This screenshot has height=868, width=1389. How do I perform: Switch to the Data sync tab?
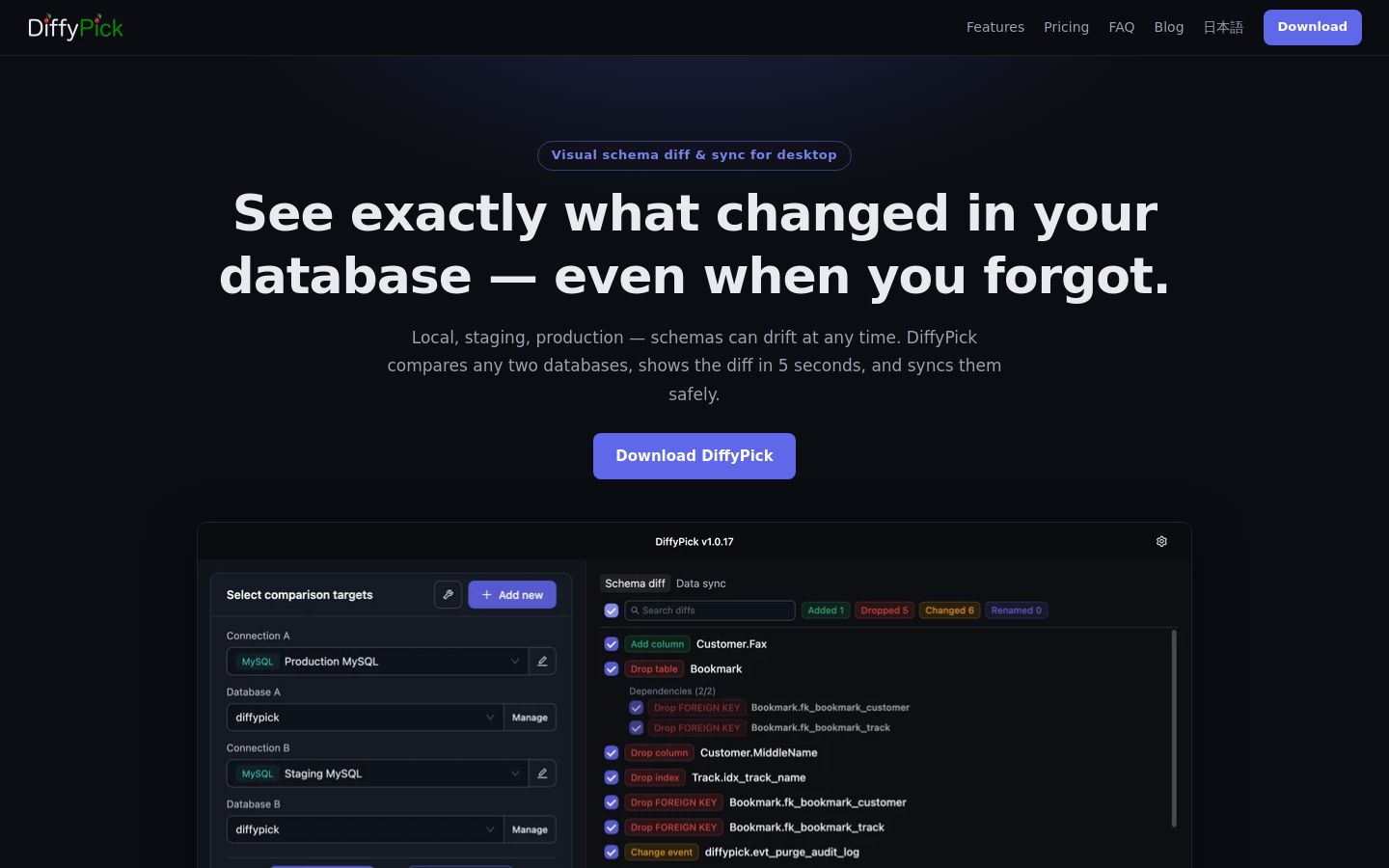[701, 583]
